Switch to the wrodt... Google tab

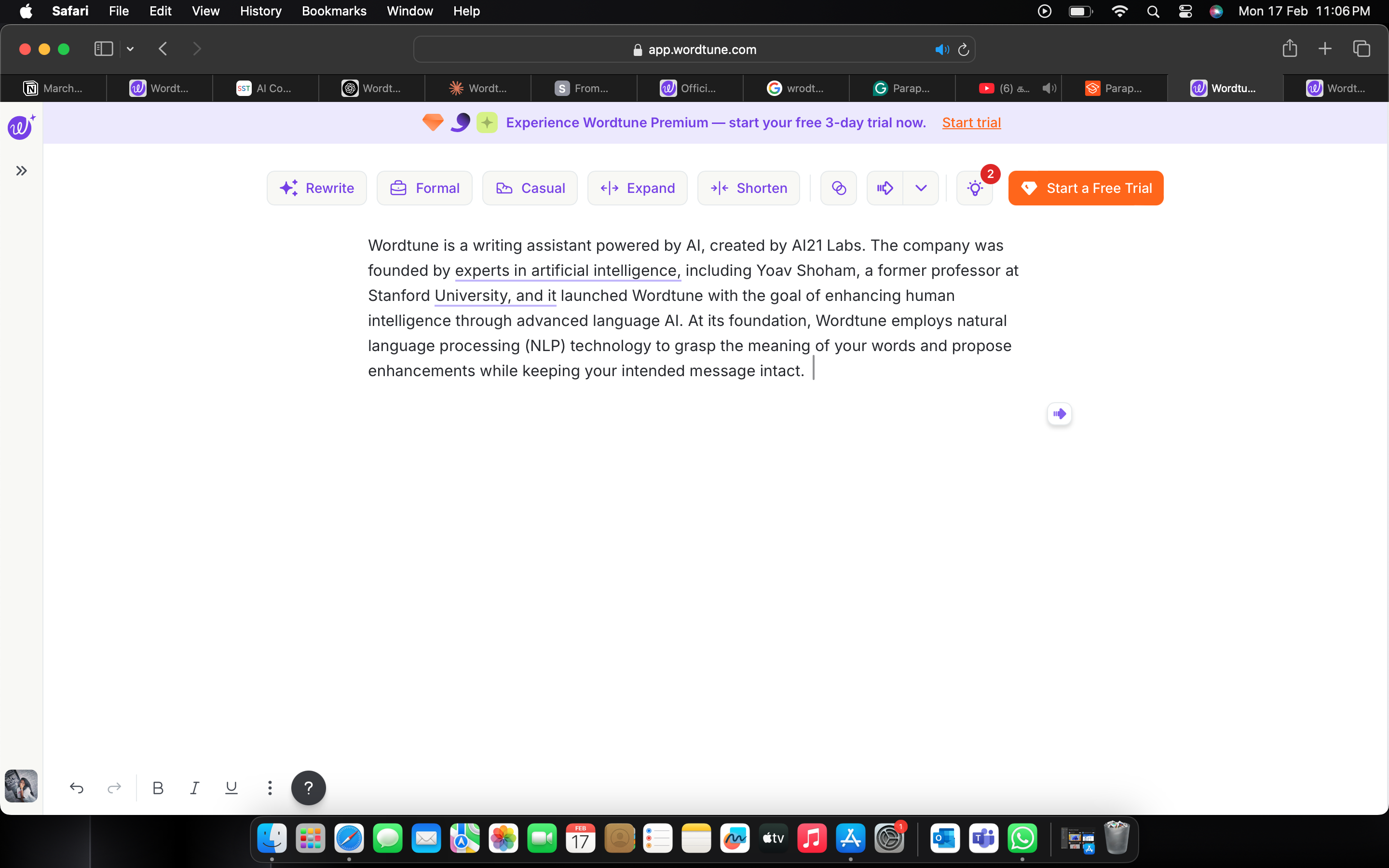tap(796, 88)
